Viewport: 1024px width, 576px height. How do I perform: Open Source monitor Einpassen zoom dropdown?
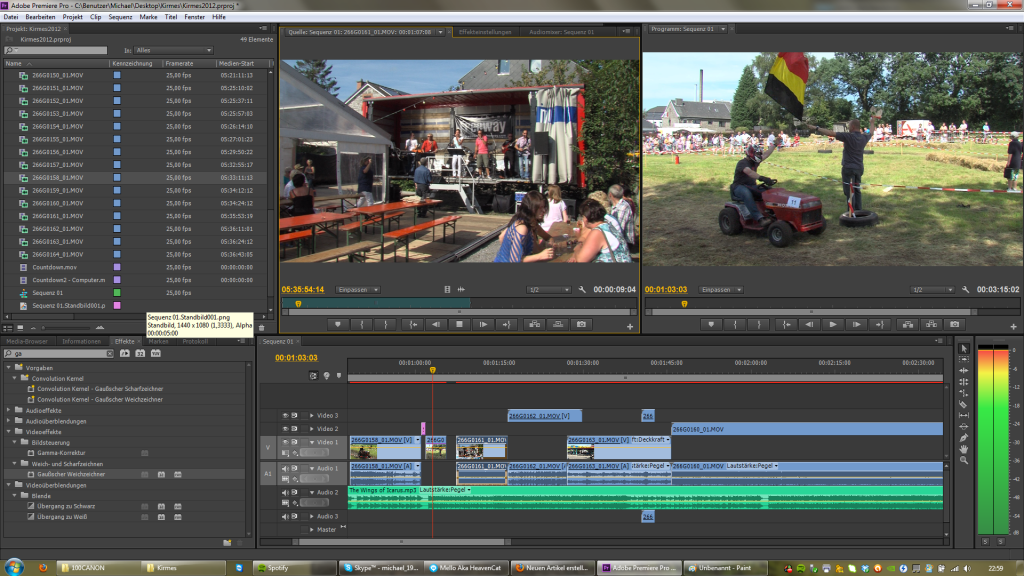tap(359, 290)
